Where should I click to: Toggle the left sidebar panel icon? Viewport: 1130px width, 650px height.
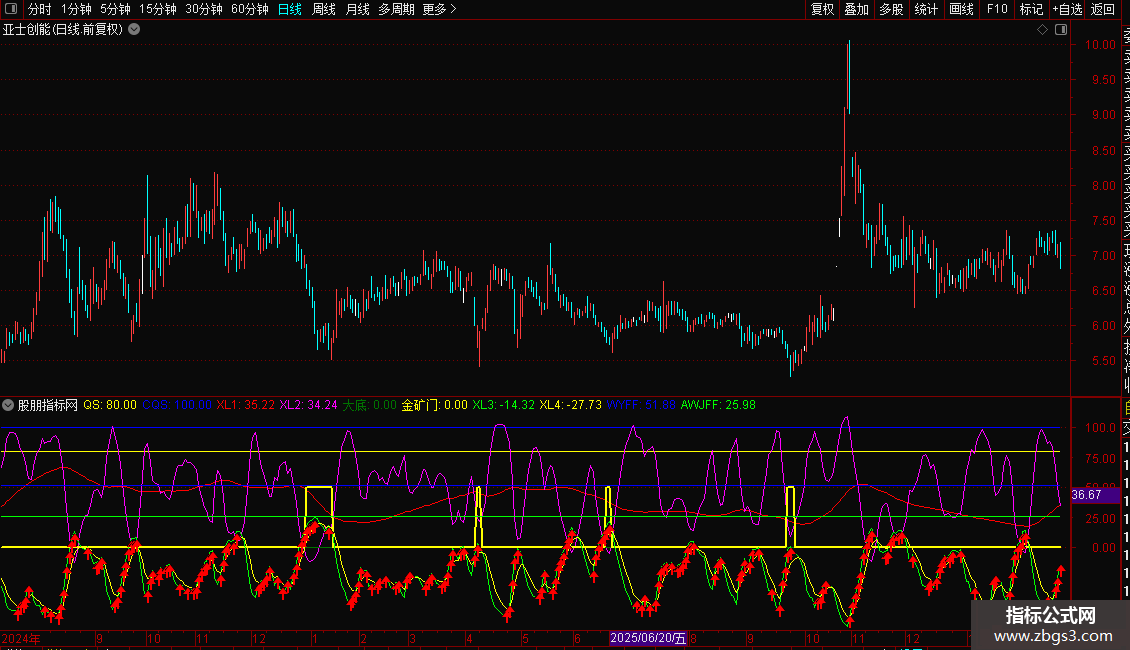[x=10, y=9]
